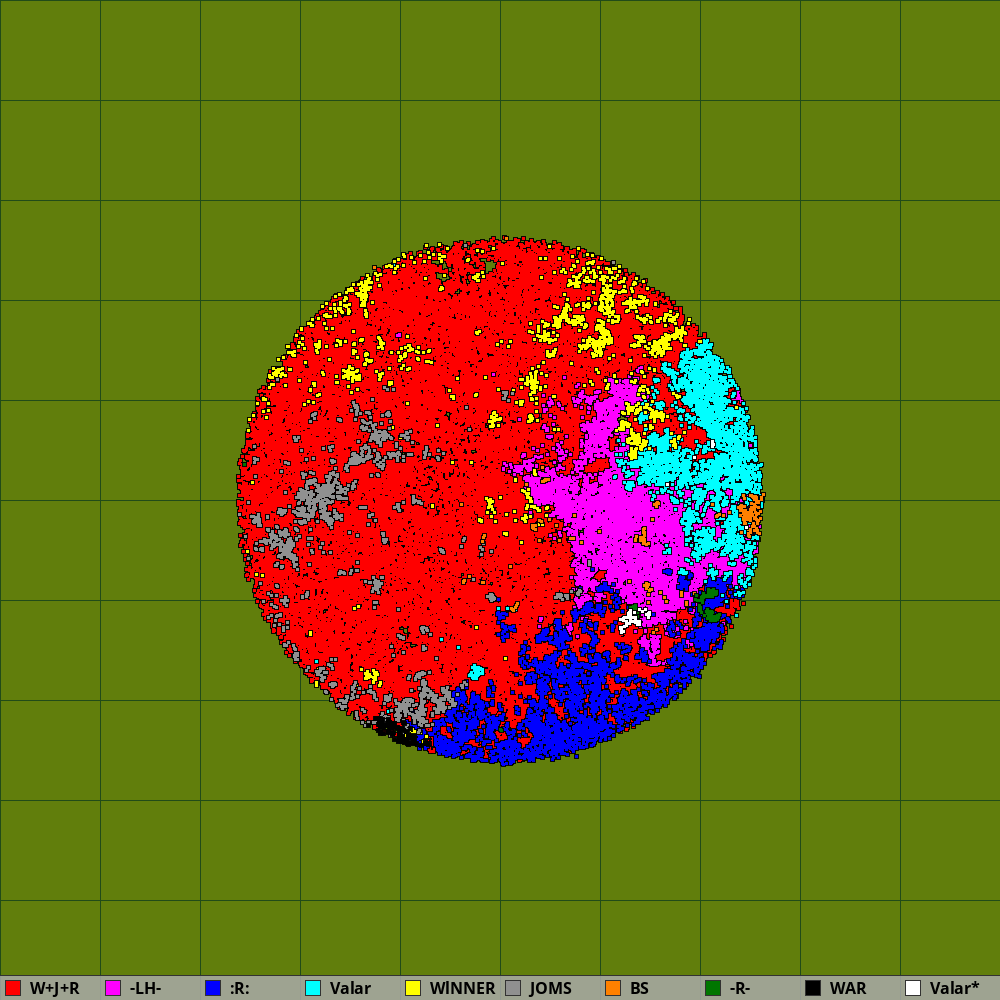
Task: Select the 'BS' legend label
Action: click(639, 988)
